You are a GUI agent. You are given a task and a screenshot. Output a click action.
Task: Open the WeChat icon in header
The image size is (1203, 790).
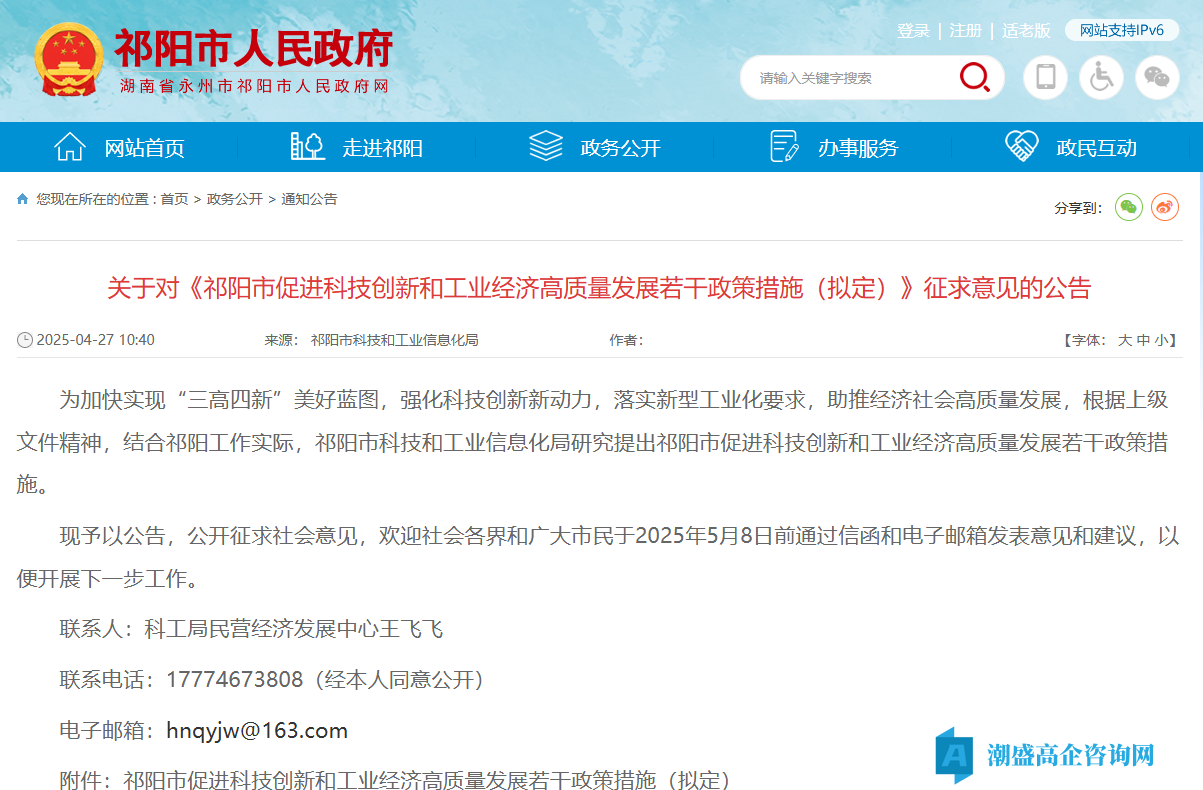point(1157,77)
